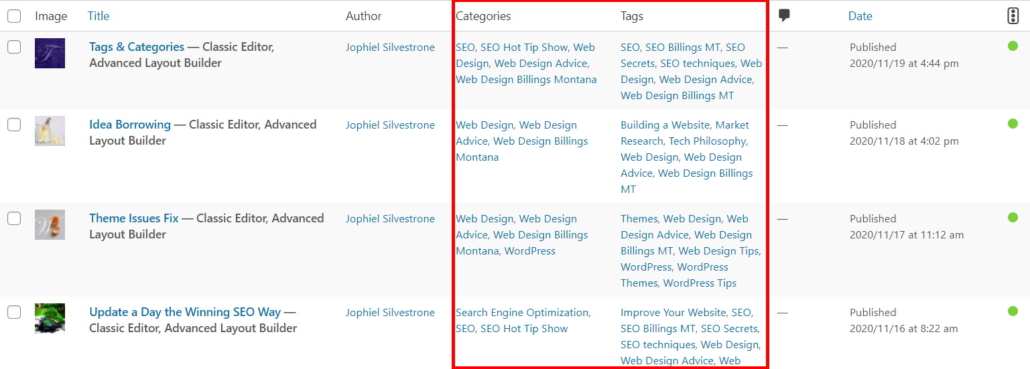Click green SEO dot for Idea Borrowing
Viewport: 1030px width, 369px height.
point(1013,123)
